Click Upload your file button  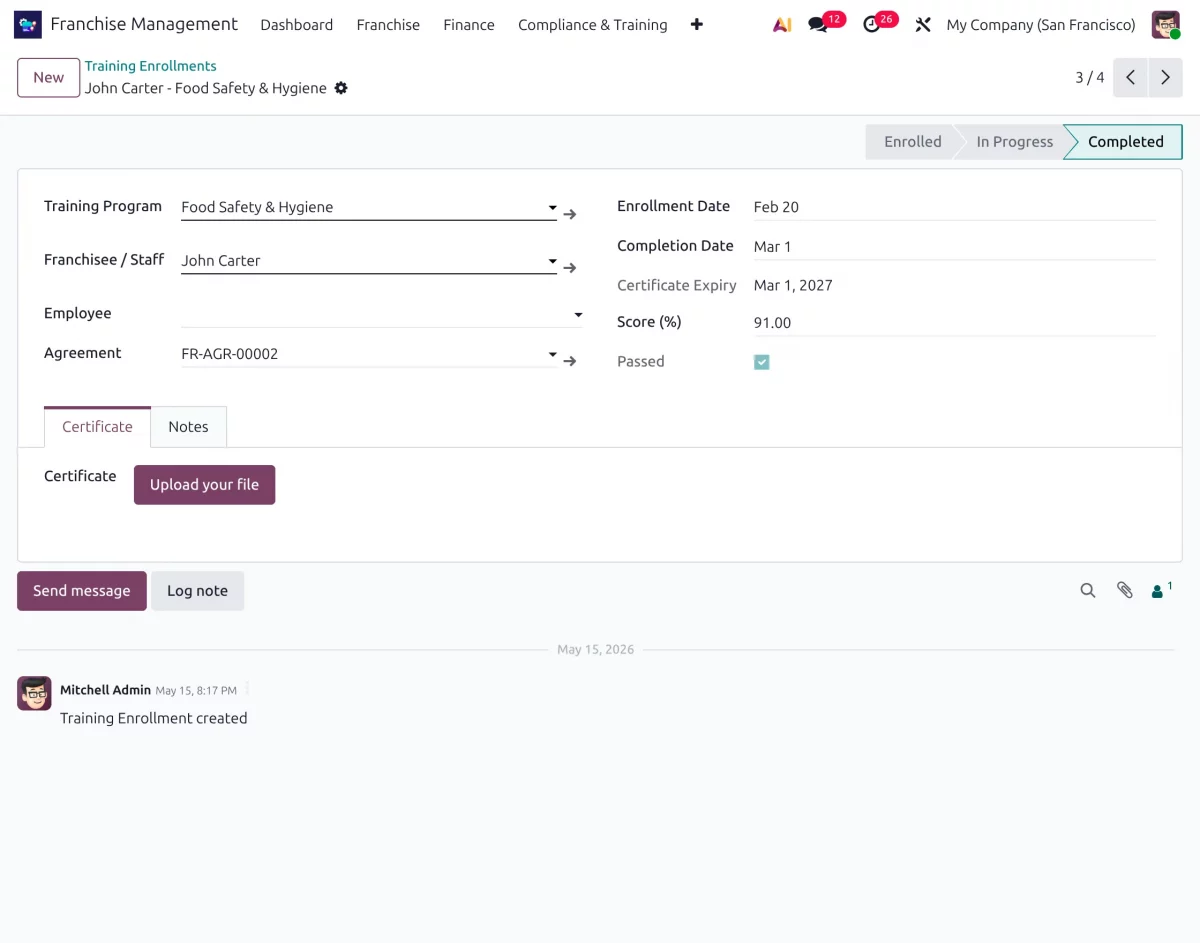tap(204, 485)
